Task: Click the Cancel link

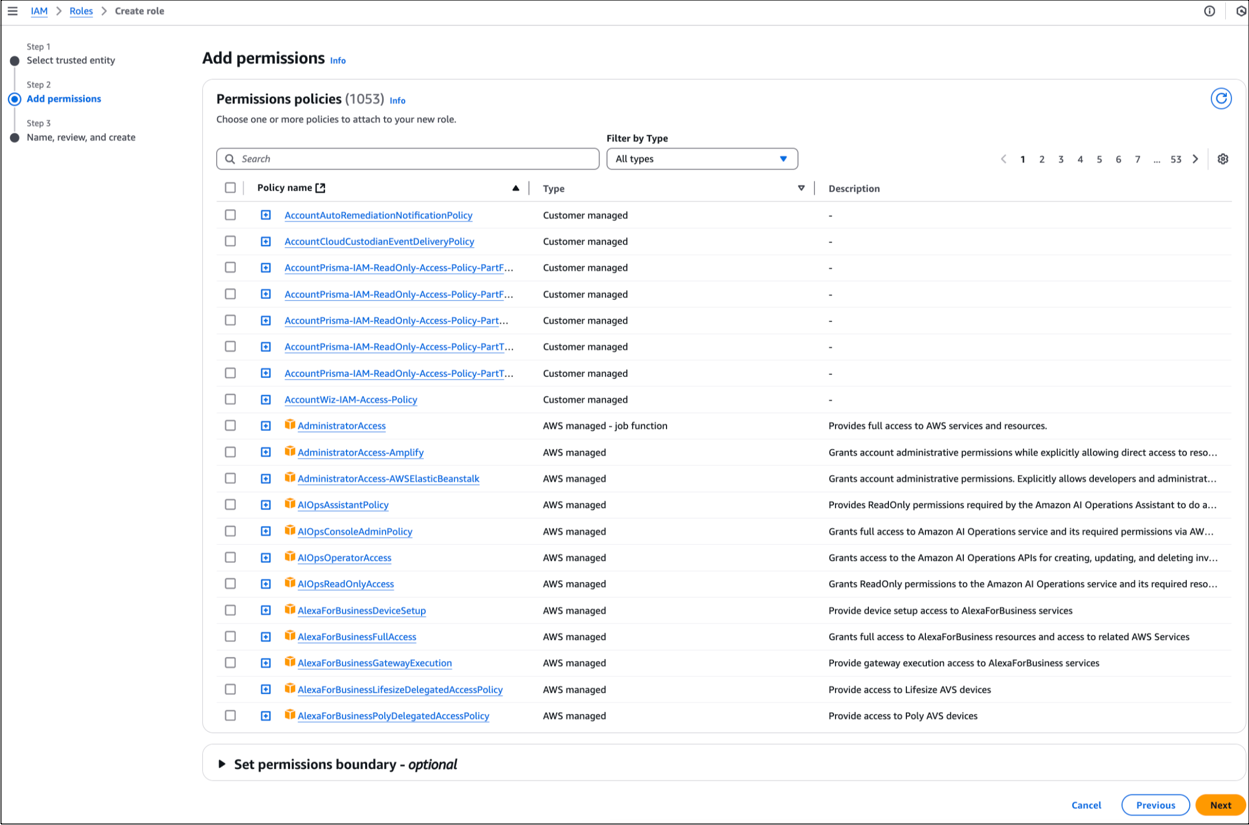Action: click(1086, 805)
